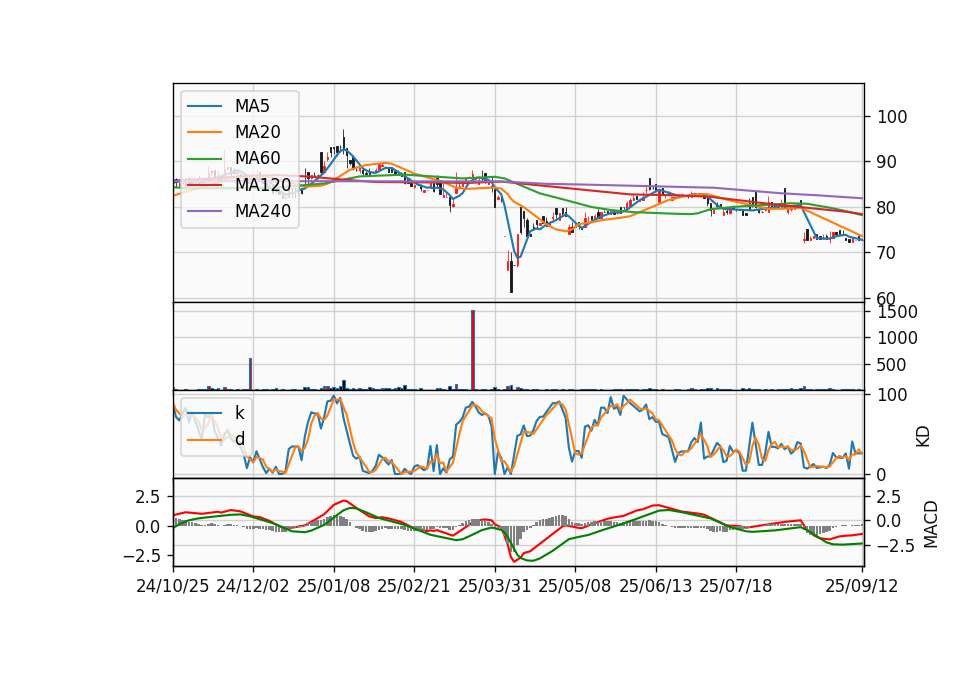
Task: Click the purple MA240 legend line sample
Action: pos(204,211)
